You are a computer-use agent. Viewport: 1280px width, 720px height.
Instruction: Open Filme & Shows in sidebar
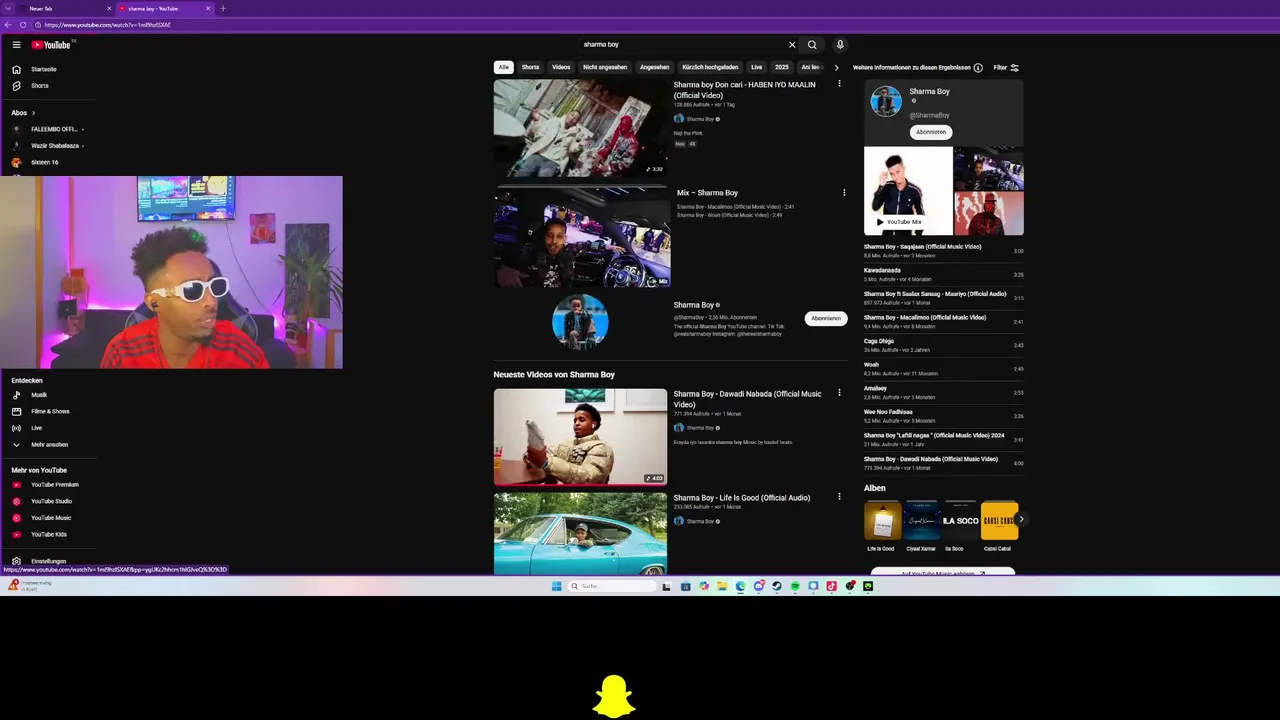click(49, 411)
